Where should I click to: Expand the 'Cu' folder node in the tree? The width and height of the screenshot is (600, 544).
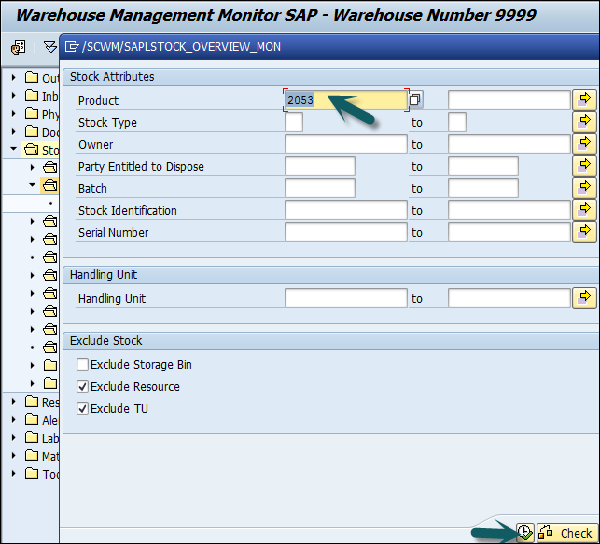click(x=13, y=78)
